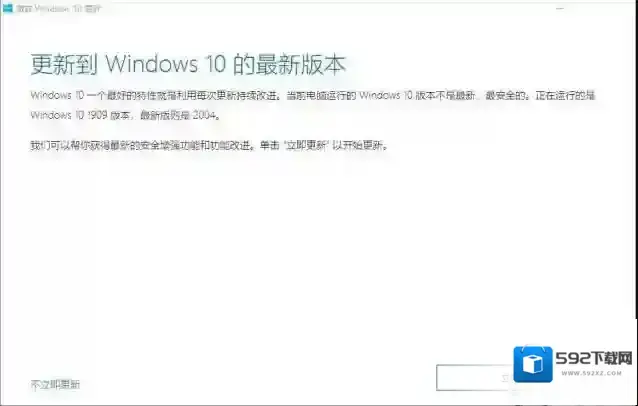
Task: Open the WWW.592XZ.COM watermark address
Action: [592, 373]
